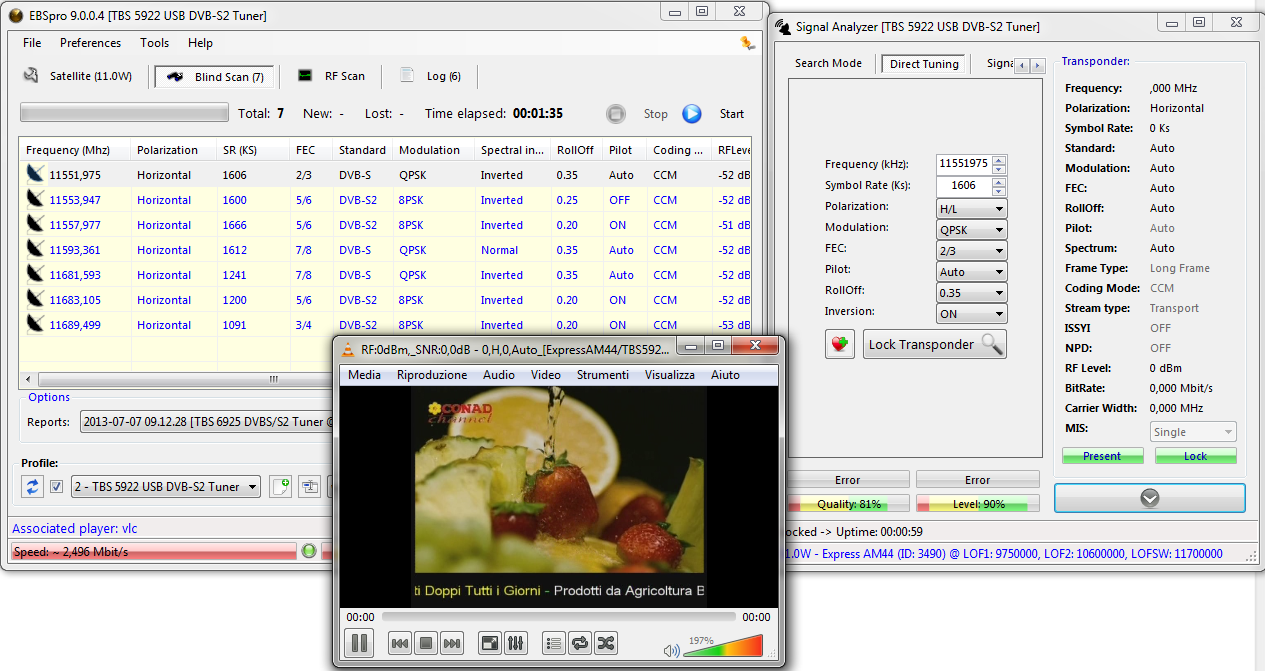Open the Reports dropdown in Options

(205, 422)
